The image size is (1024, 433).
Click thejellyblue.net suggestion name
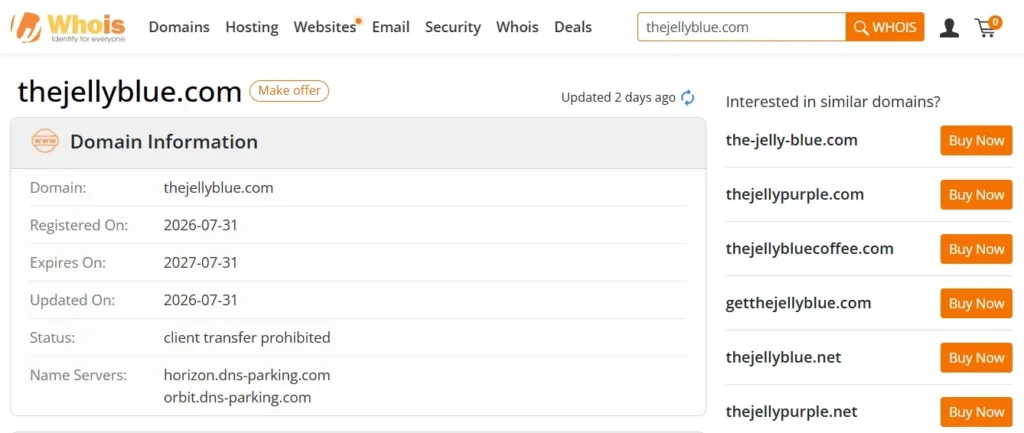click(783, 357)
